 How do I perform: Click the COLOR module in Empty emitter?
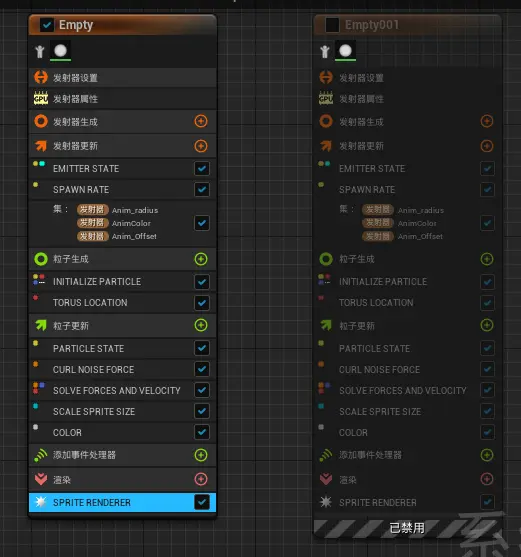click(123, 432)
